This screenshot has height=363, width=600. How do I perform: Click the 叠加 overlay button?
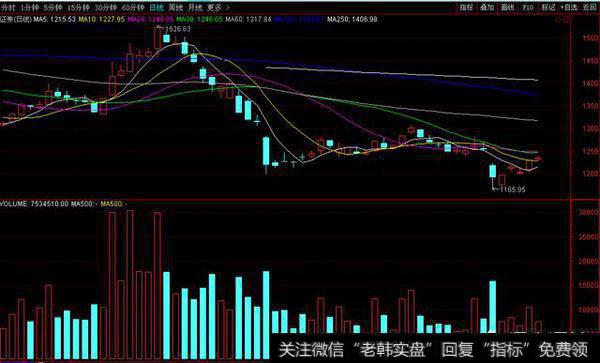[487, 7]
